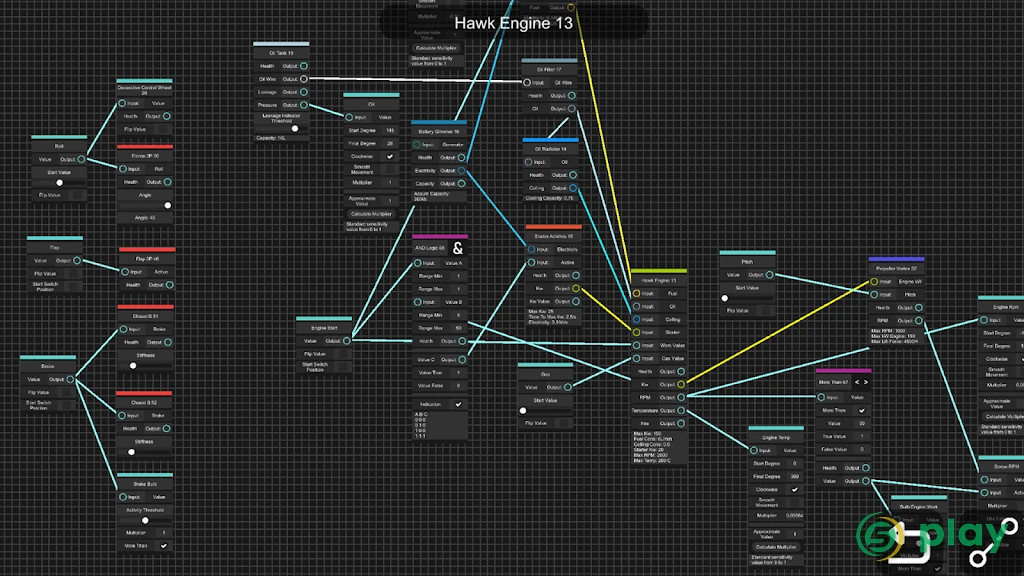
Task: Select the Kw output port of Hawk Engine 13
Action: (x=681, y=384)
